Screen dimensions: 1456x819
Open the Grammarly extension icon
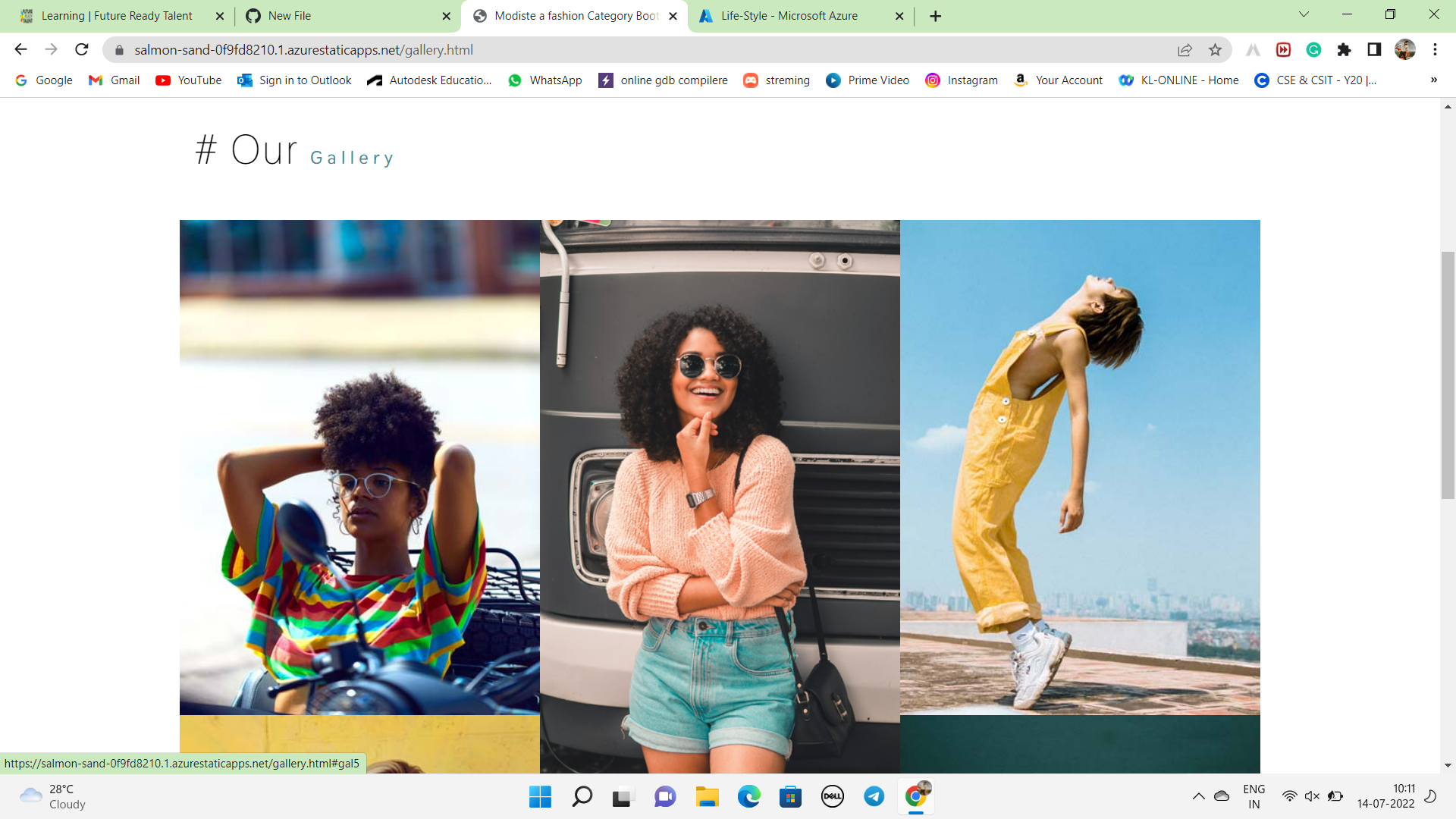[x=1313, y=50]
